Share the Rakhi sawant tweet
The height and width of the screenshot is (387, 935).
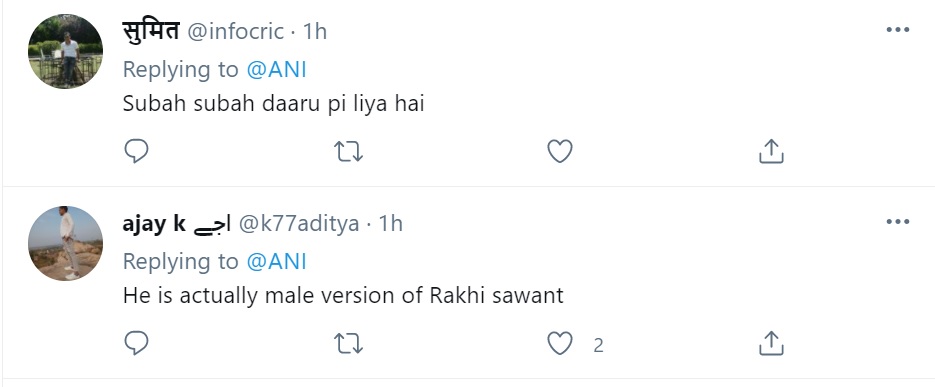coord(771,343)
